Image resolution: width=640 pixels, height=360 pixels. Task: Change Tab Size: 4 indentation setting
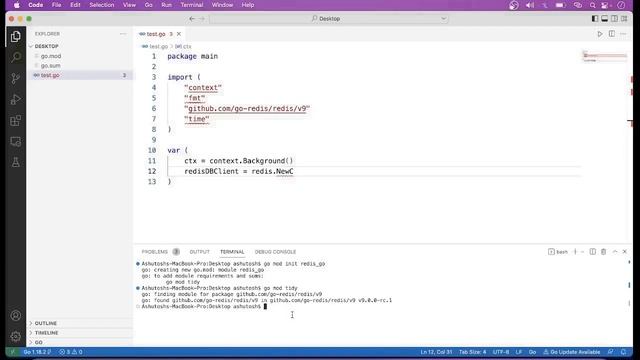472,352
